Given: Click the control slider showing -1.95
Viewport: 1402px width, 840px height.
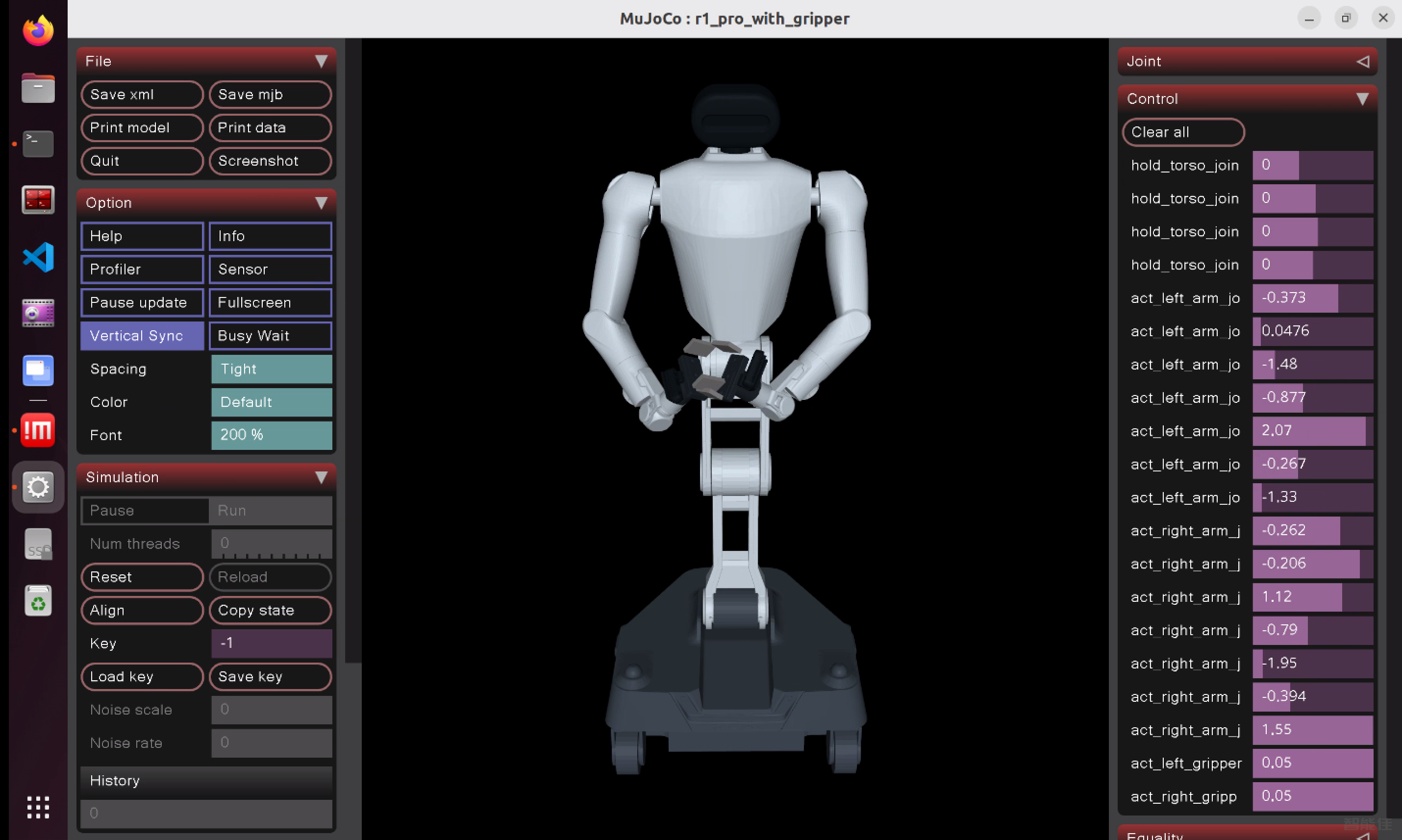Looking at the screenshot, I should coord(1313,664).
